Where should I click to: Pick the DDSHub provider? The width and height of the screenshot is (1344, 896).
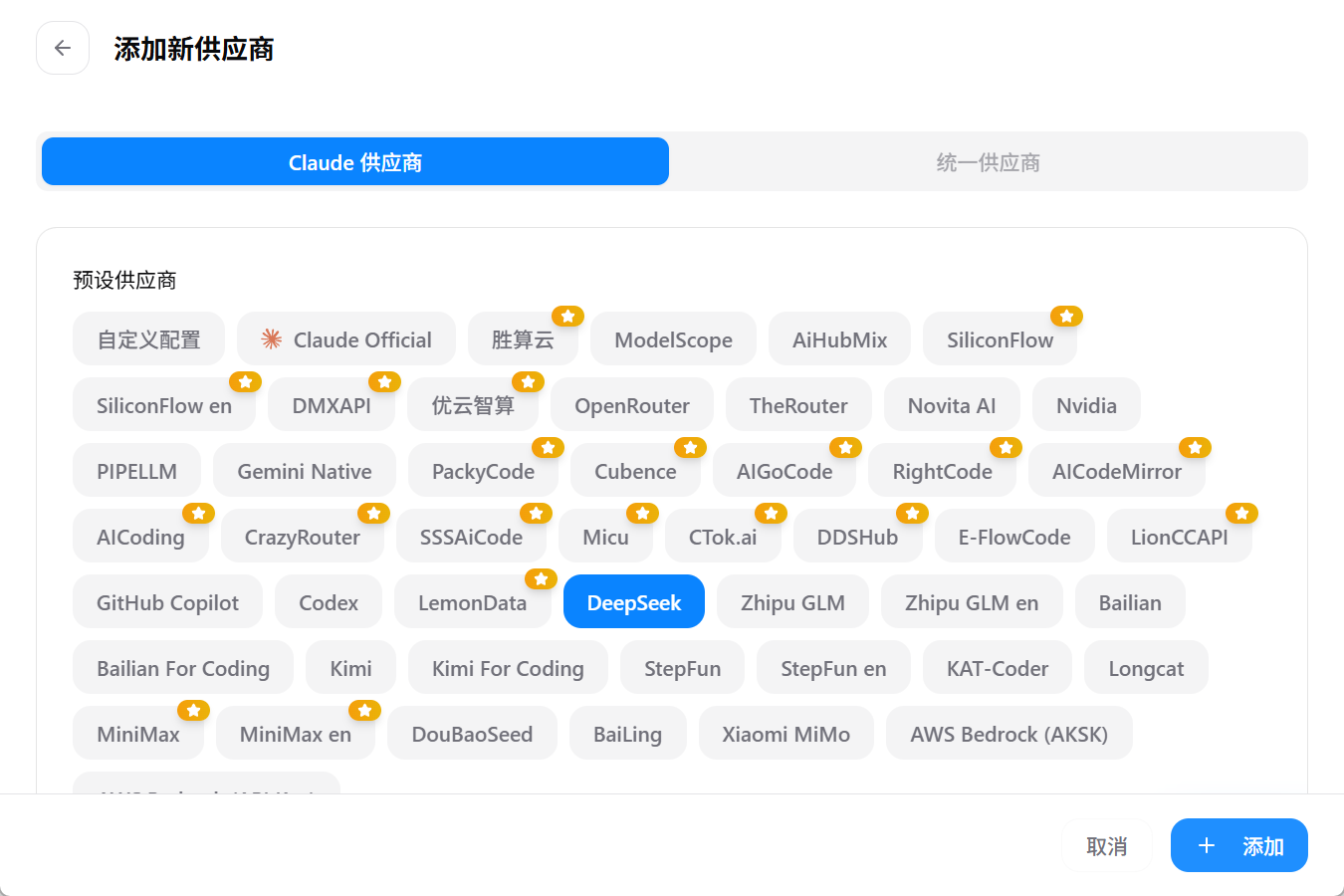point(857,537)
